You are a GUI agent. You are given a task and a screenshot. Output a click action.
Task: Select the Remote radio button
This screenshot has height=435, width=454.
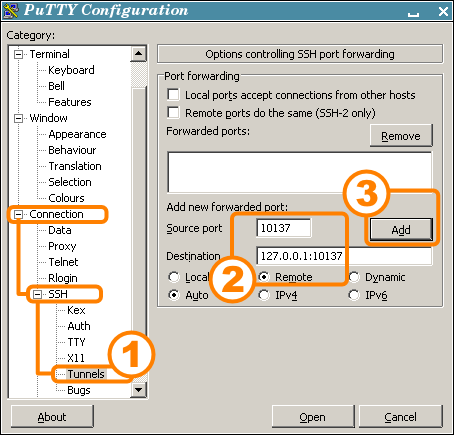coord(264,277)
